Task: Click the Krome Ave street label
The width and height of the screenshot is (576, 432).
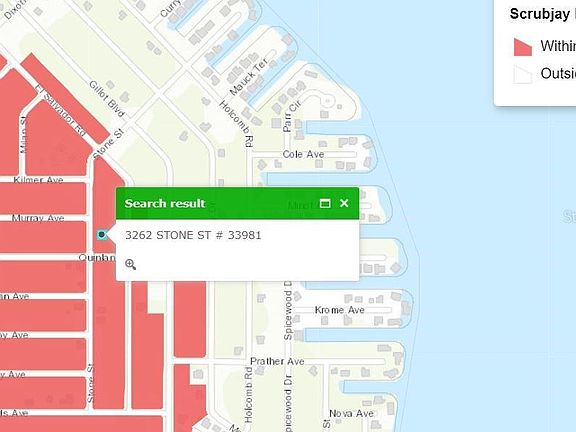Action: (x=339, y=310)
